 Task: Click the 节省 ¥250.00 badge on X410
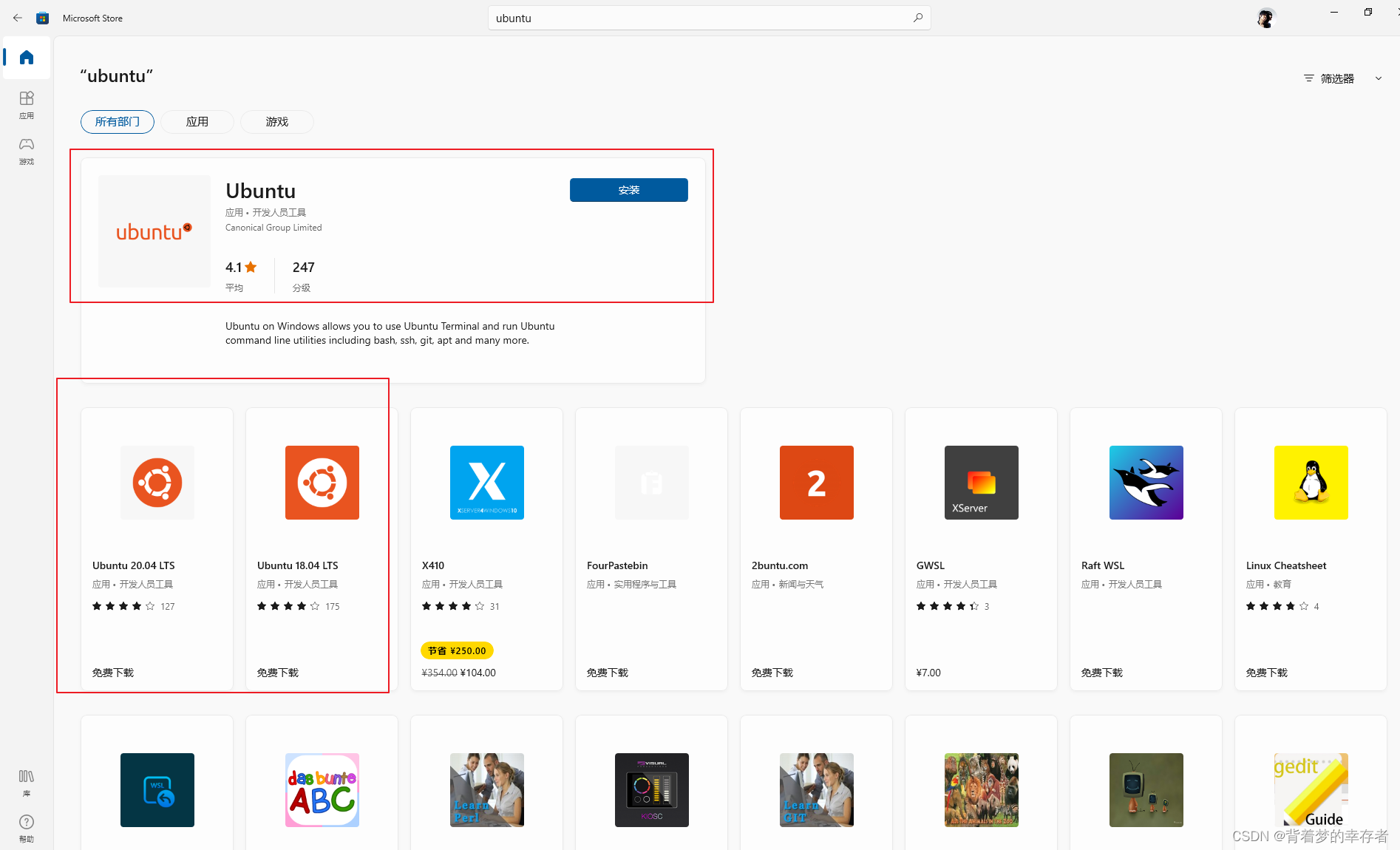[x=457, y=650]
